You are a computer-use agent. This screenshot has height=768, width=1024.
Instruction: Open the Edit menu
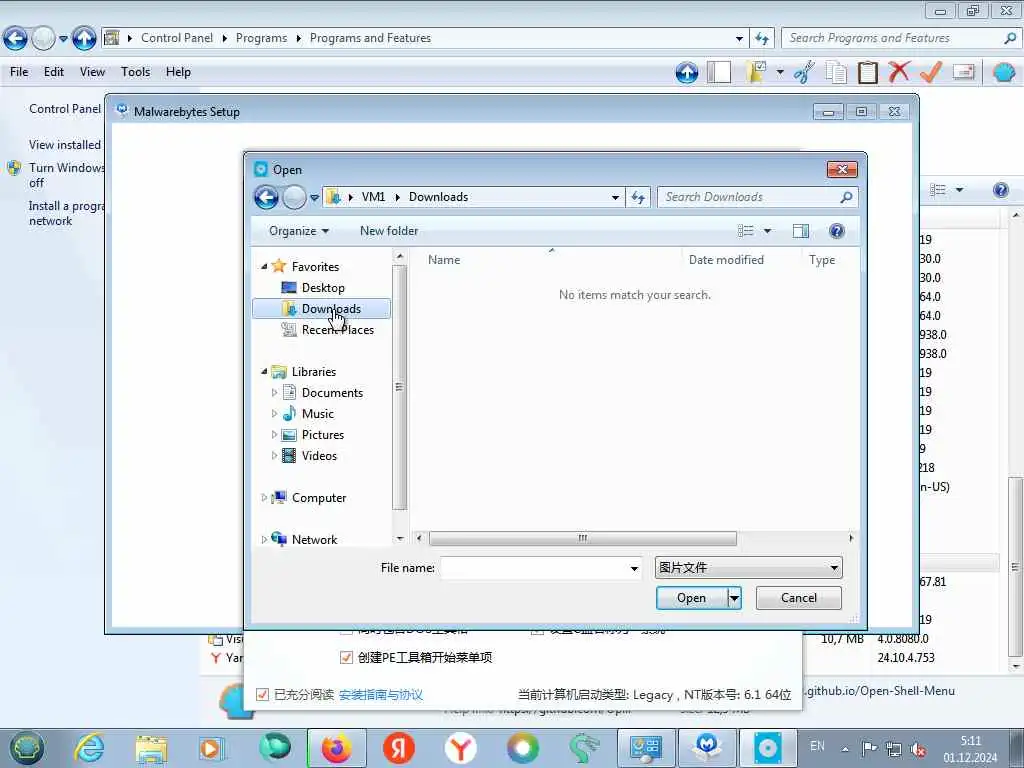(x=54, y=72)
